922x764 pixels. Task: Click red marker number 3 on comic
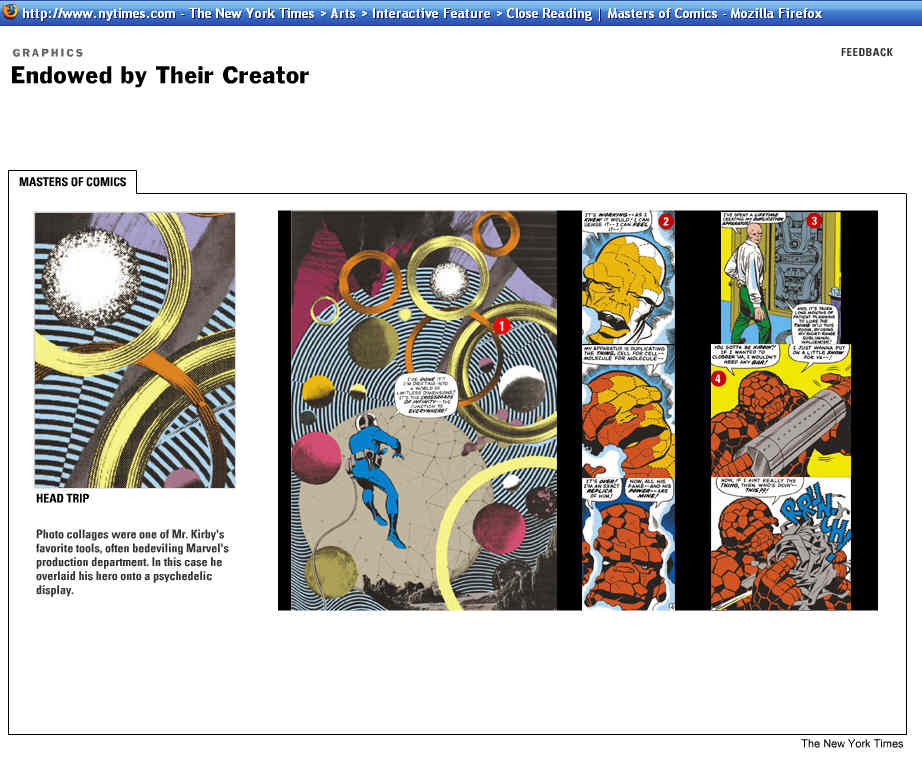814,221
